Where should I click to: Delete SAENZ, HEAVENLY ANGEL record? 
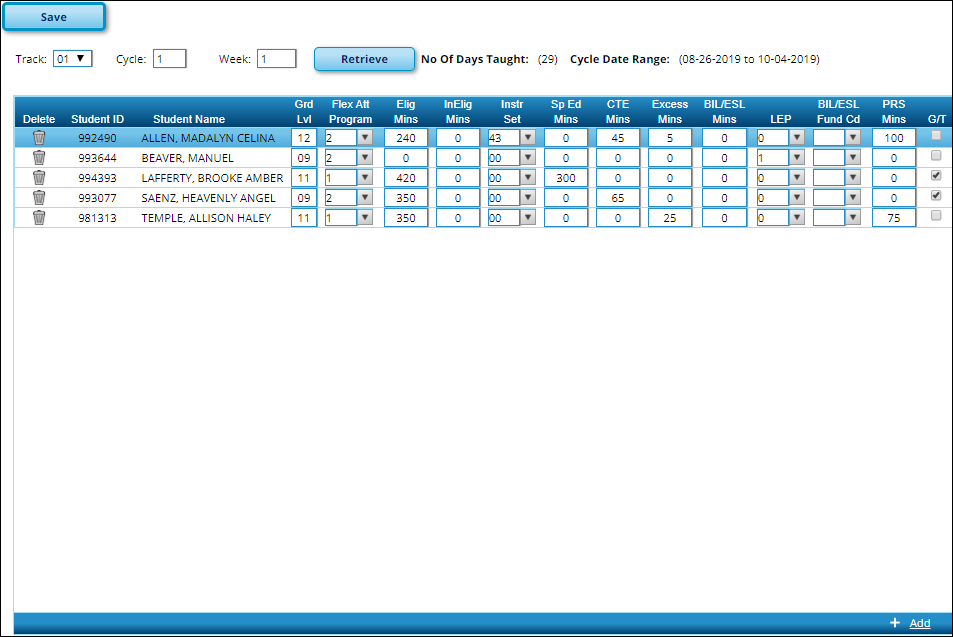point(39,198)
